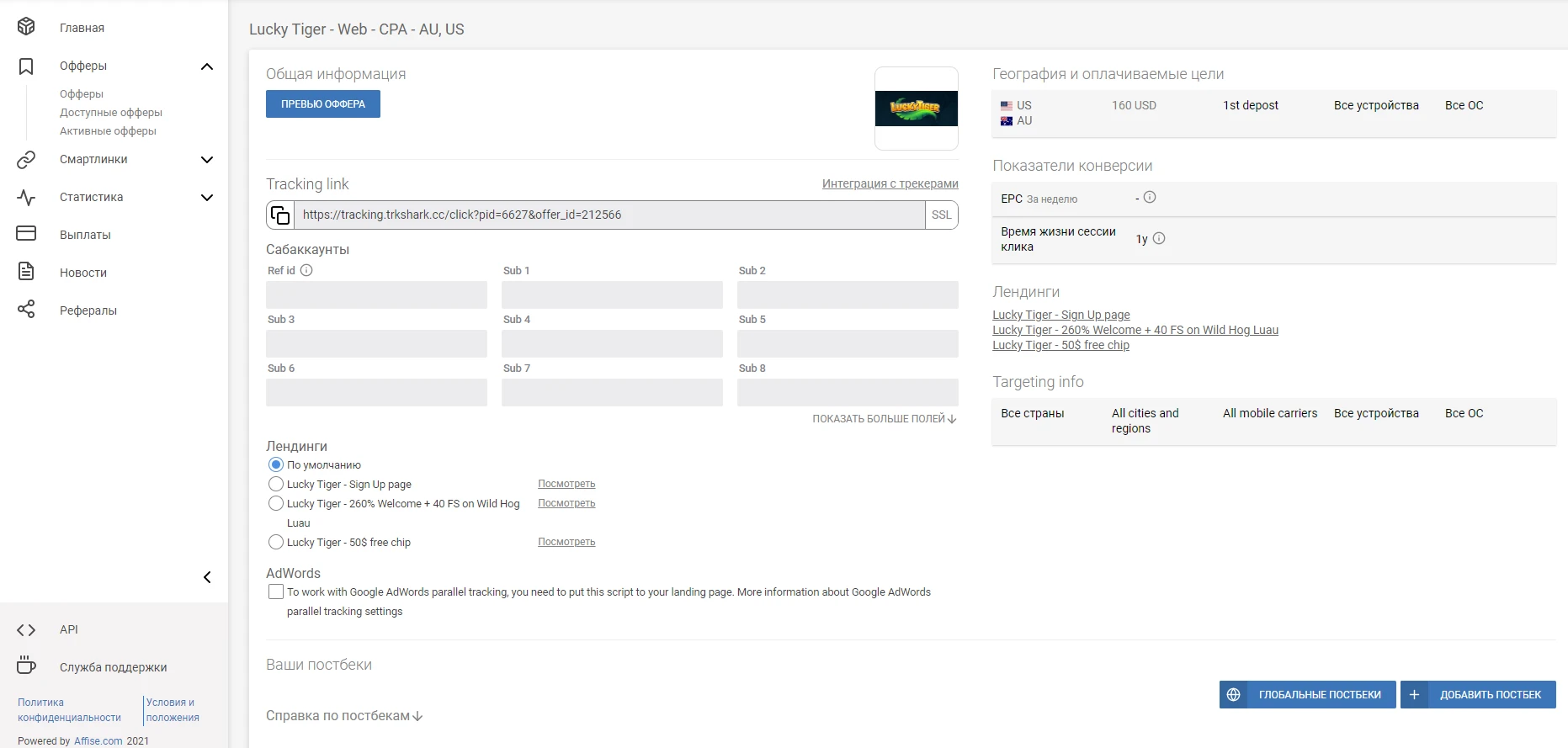This screenshot has height=748, width=1568.
Task: Click Посмотреть for Sign Up page
Action: pos(566,484)
